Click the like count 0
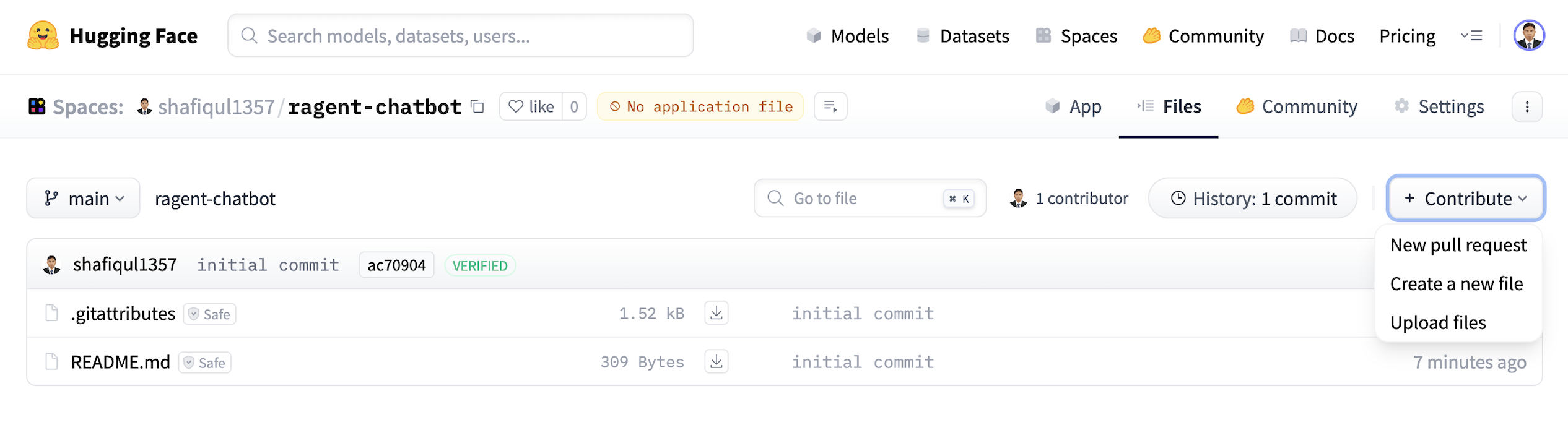Viewport: 1568px width, 438px height. coord(574,106)
